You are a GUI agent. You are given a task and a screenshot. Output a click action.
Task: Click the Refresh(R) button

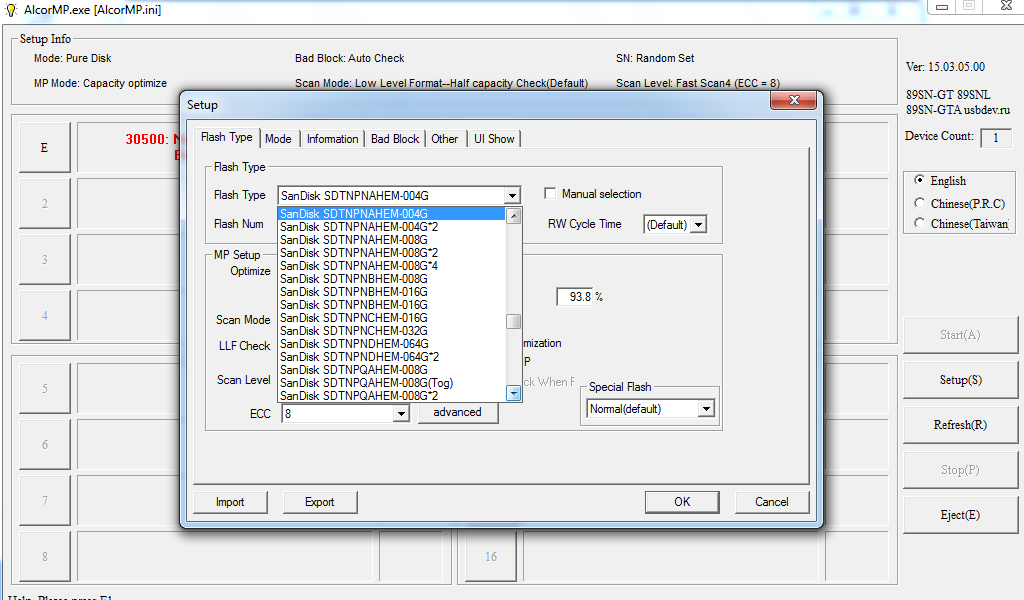click(960, 425)
